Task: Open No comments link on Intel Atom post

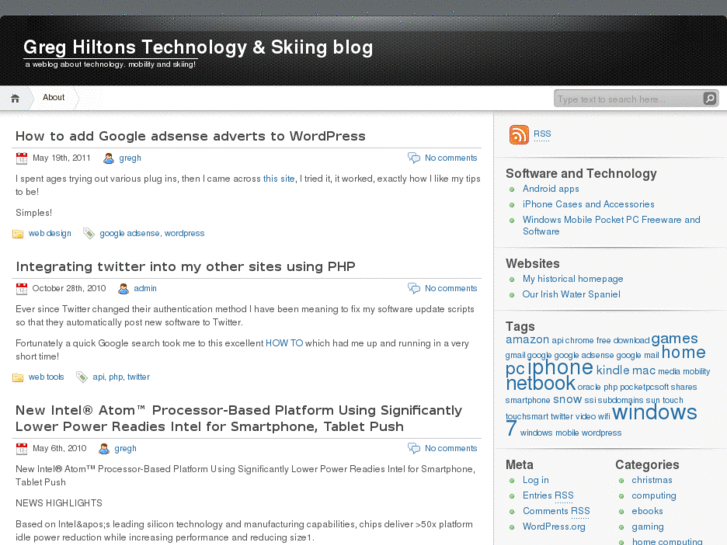Action: [x=451, y=448]
